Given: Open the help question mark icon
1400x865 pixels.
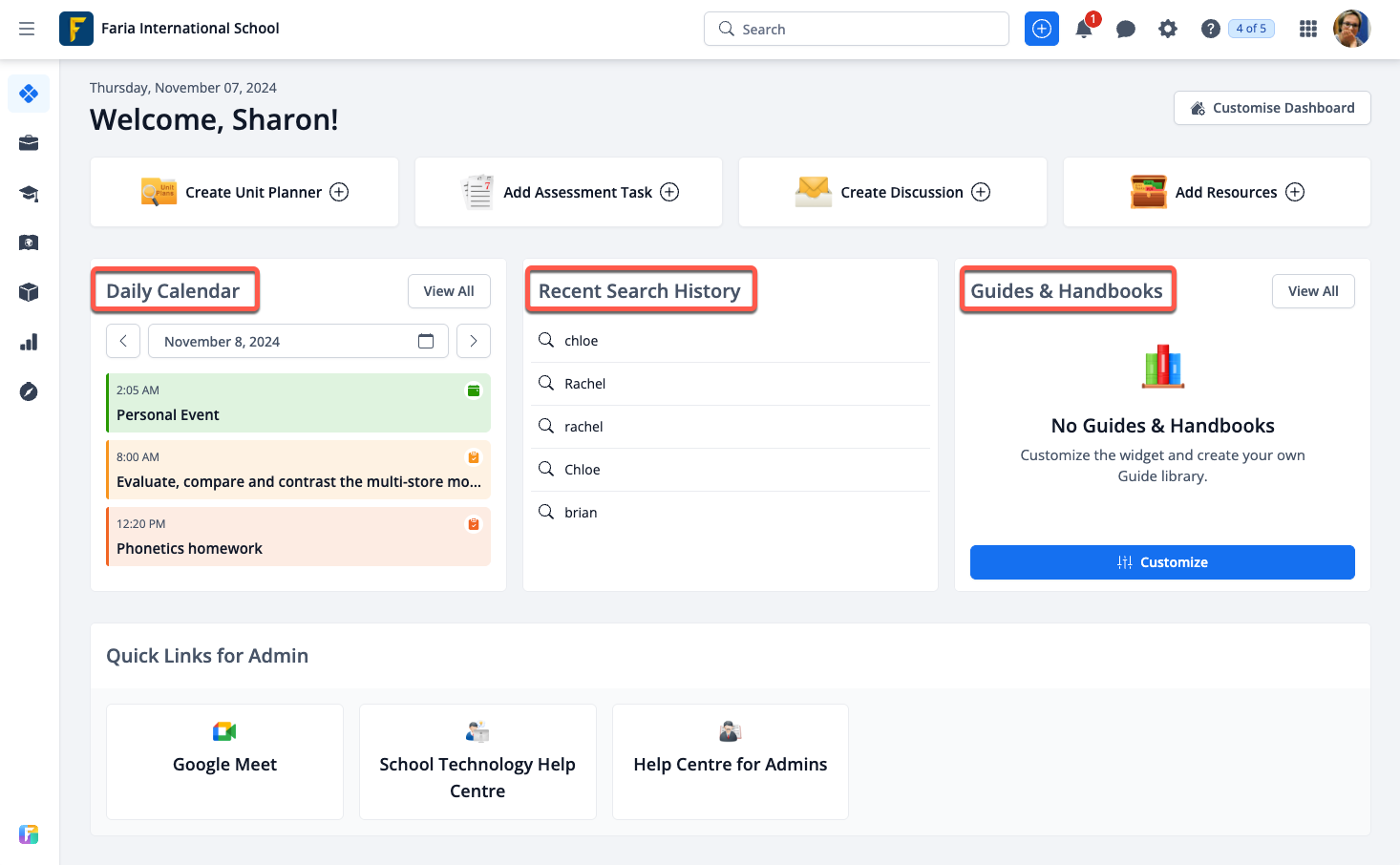Looking at the screenshot, I should (1211, 29).
